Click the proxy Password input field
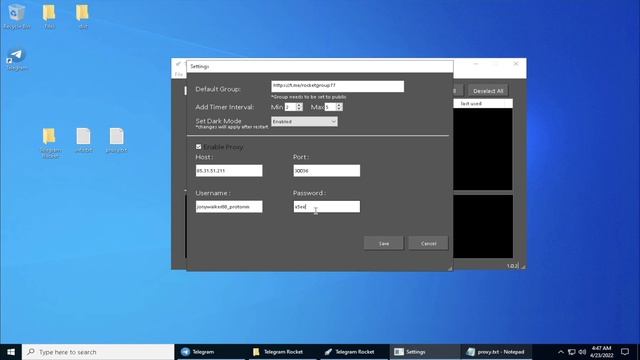This screenshot has height=360, width=640. click(x=327, y=207)
